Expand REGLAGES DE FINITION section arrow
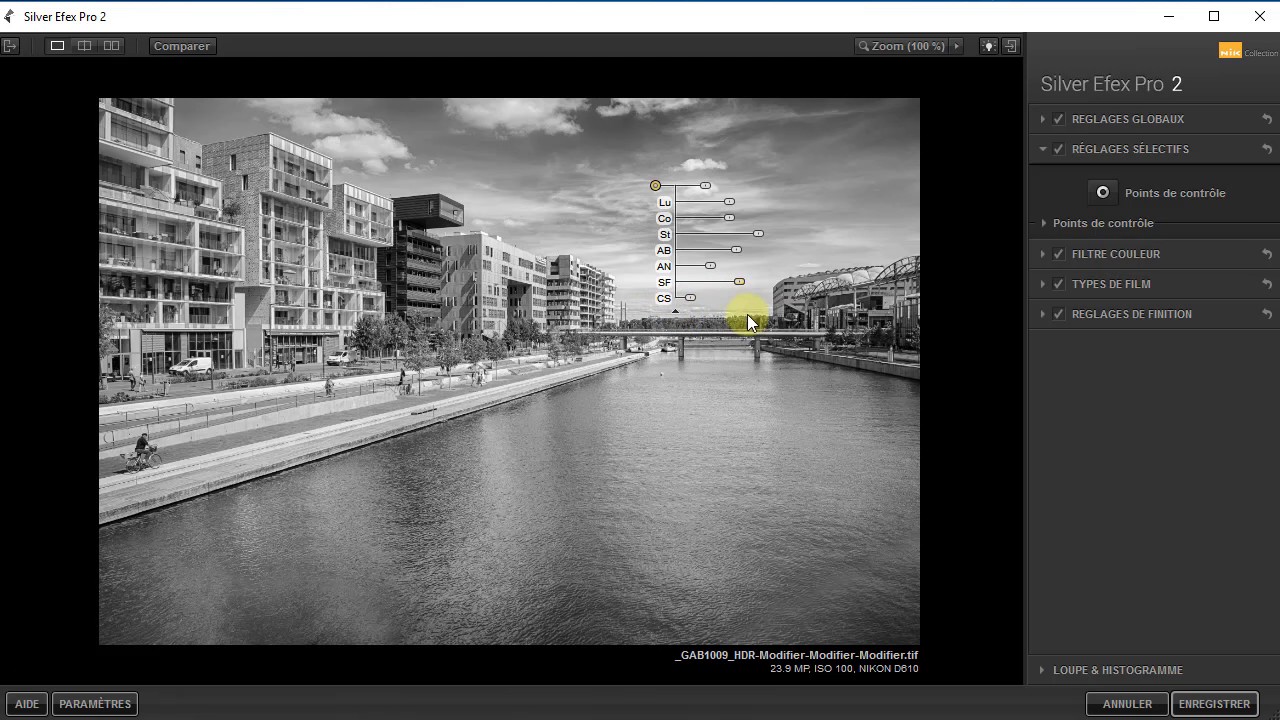Viewport: 1280px width, 720px height. pyautogui.click(x=1043, y=314)
